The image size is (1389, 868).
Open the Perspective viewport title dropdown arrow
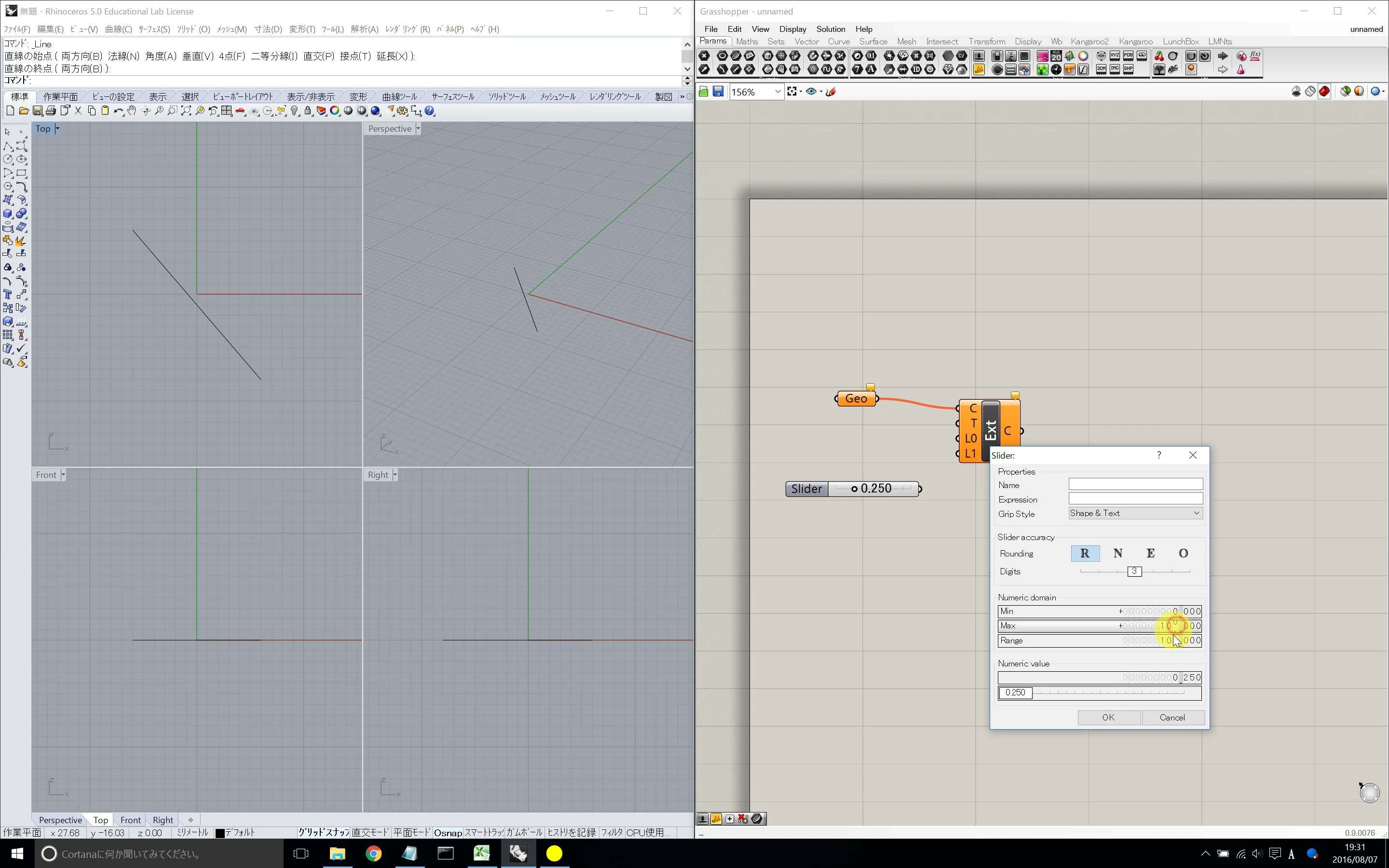click(x=418, y=129)
